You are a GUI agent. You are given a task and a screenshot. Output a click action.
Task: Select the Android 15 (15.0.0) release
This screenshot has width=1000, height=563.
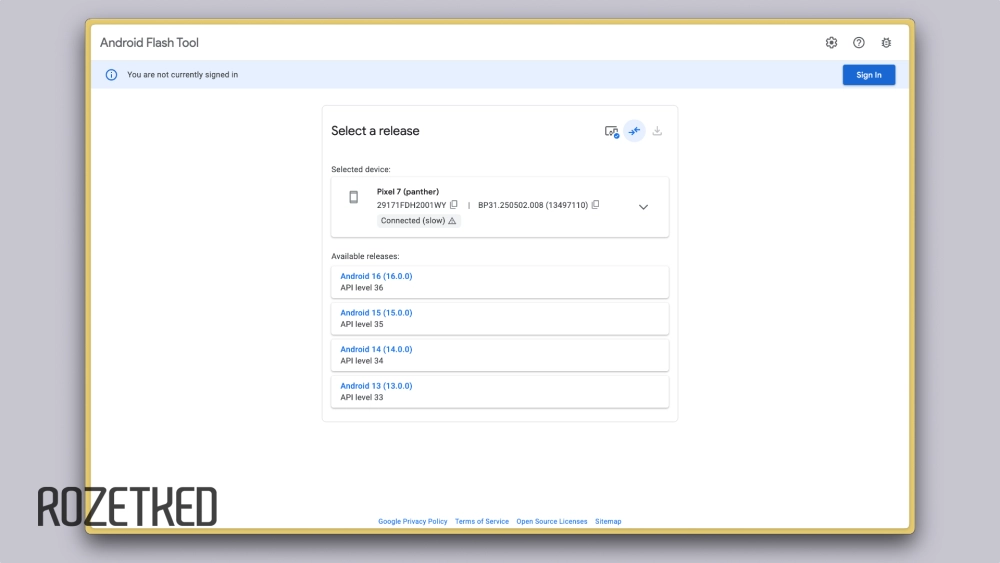pos(376,313)
